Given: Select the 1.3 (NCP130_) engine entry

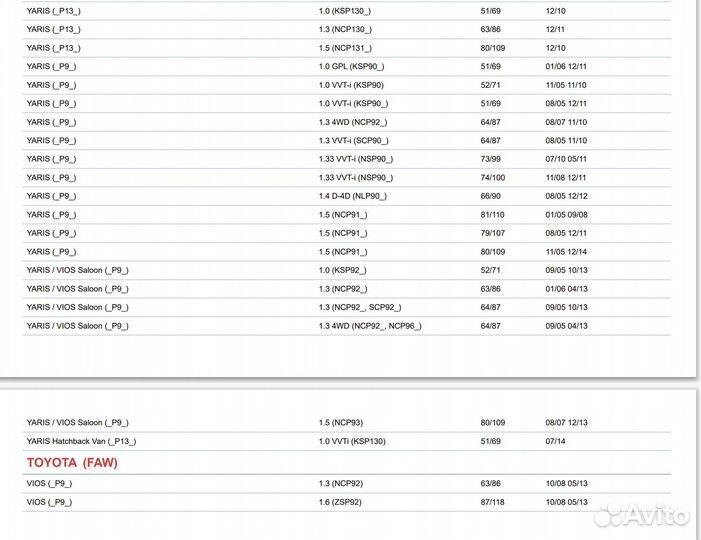Looking at the screenshot, I should pos(345,29).
